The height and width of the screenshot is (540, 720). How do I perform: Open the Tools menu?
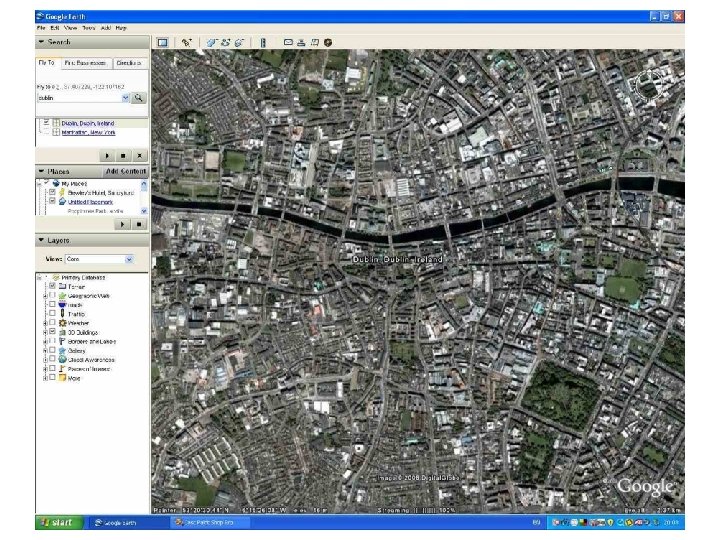(x=89, y=28)
